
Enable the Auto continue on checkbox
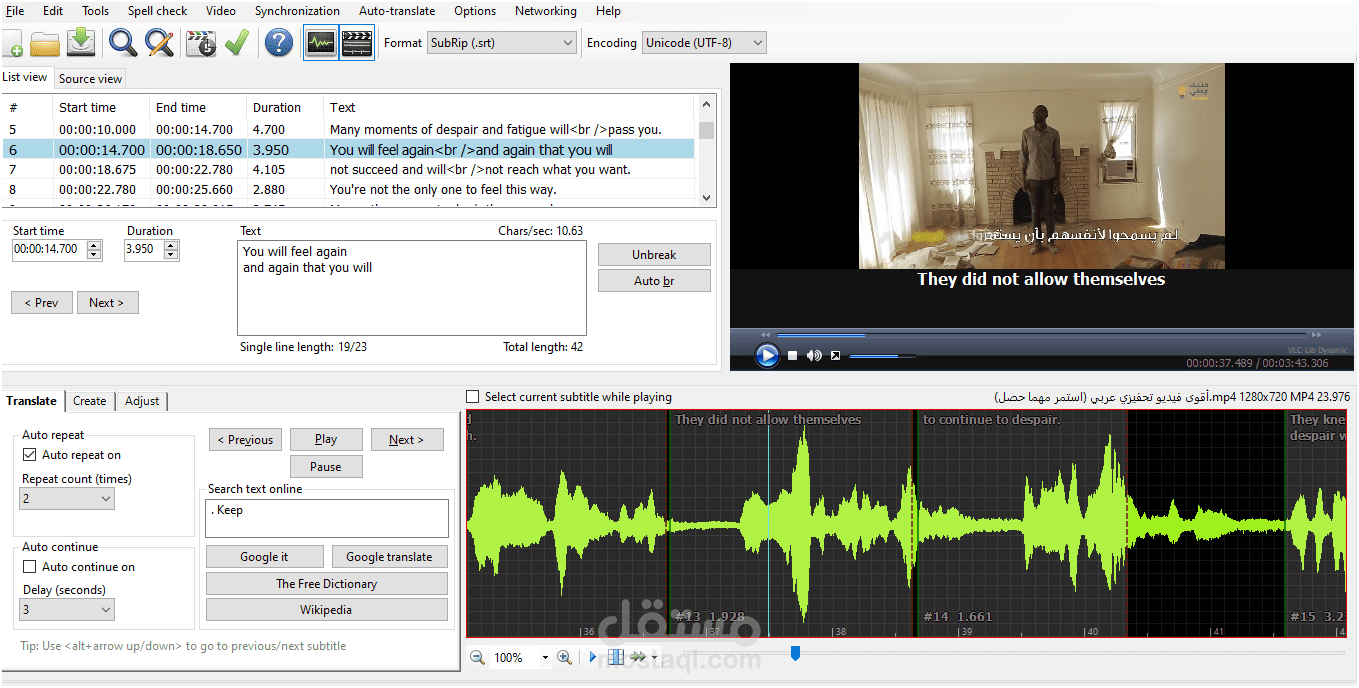click(29, 567)
